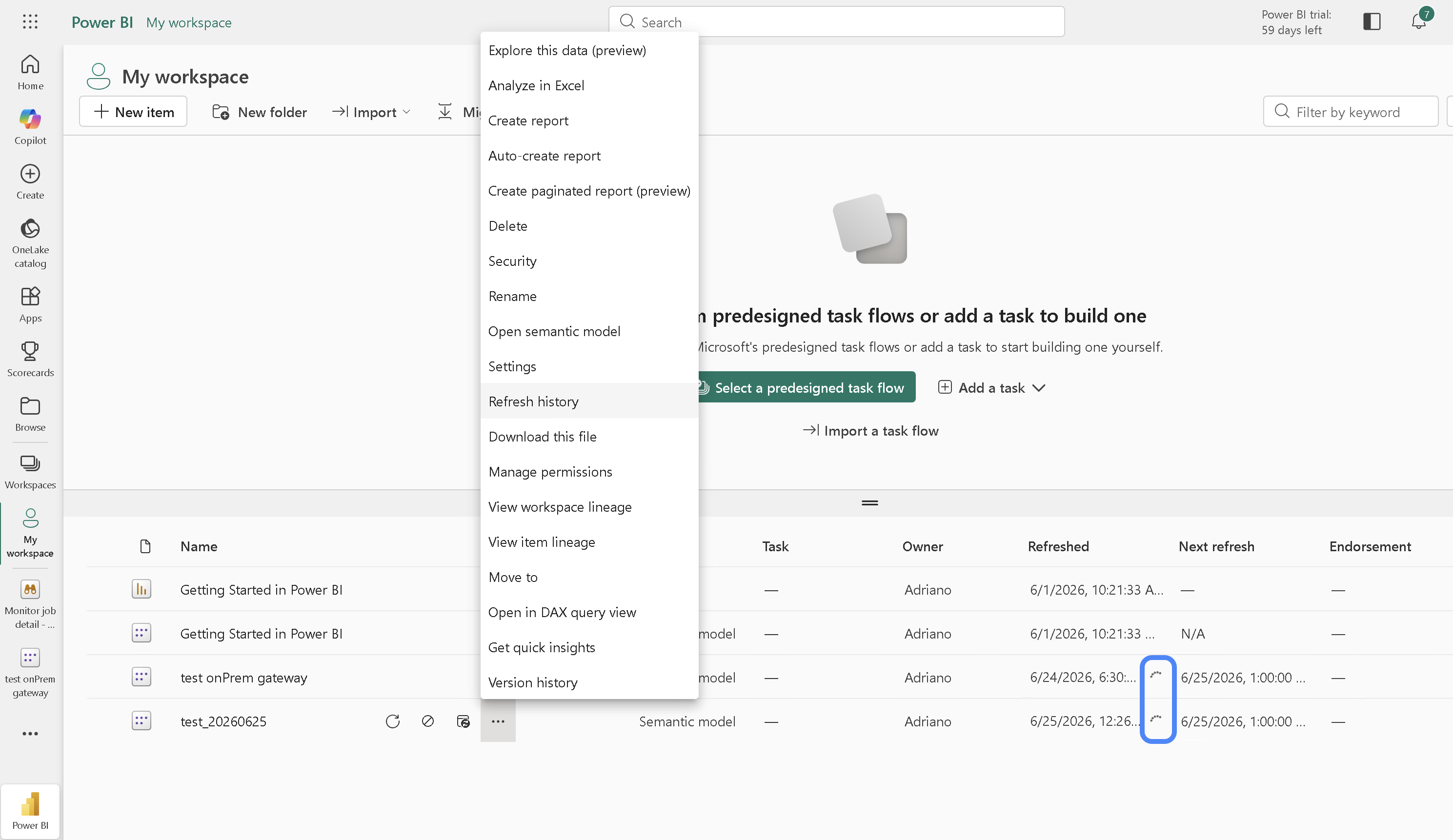The height and width of the screenshot is (840, 1453).
Task: Focus the Filter by keyword field
Action: (x=1351, y=112)
